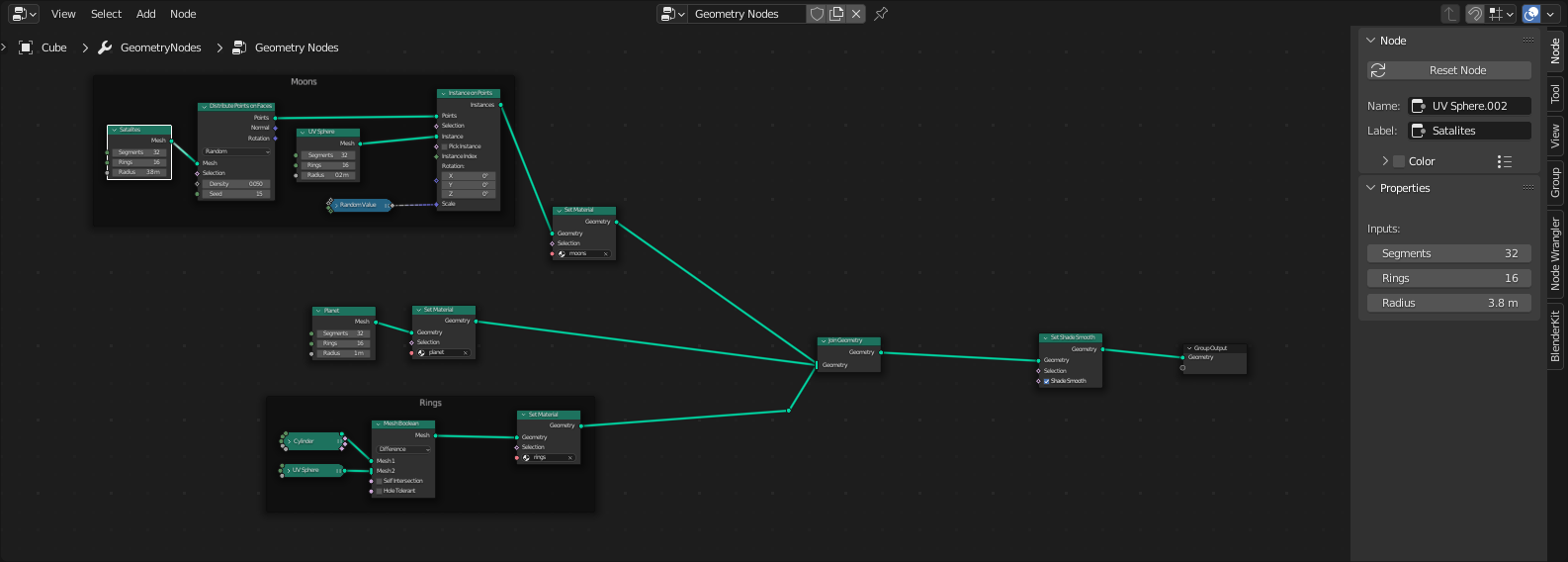Disable the Shade Smooth checkbox
Image resolution: width=1568 pixels, height=562 pixels.
[x=1047, y=381]
